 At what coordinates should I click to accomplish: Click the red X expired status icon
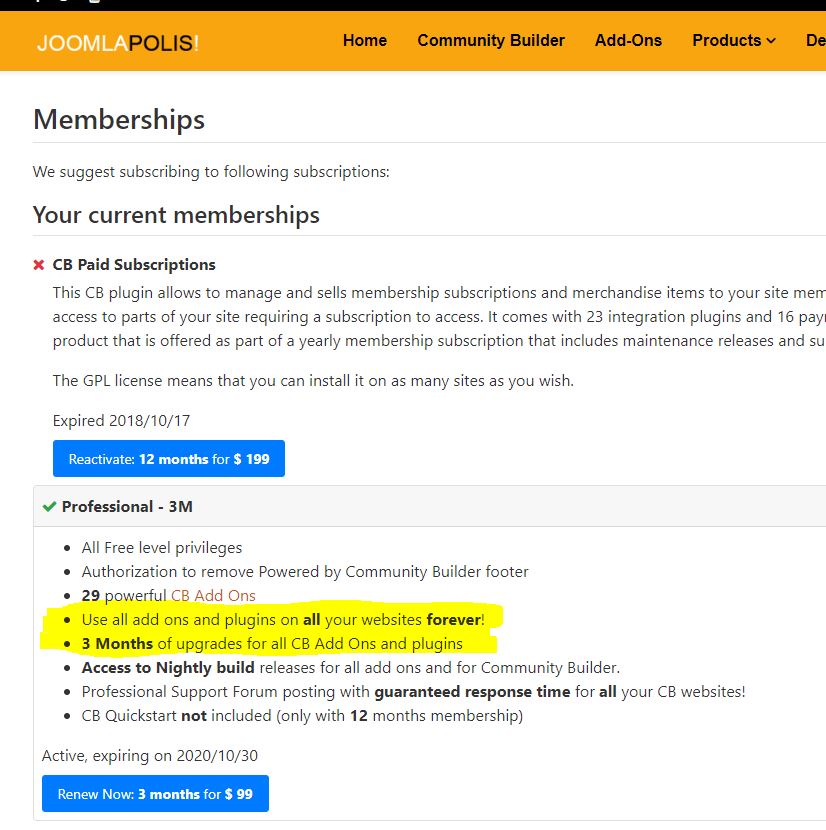39,265
